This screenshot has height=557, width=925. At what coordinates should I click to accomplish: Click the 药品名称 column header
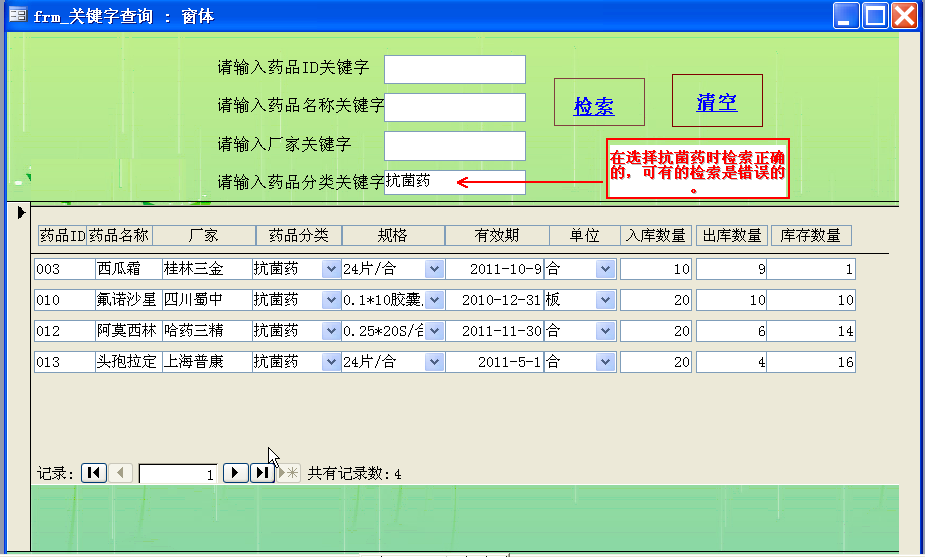pyautogui.click(x=119, y=235)
